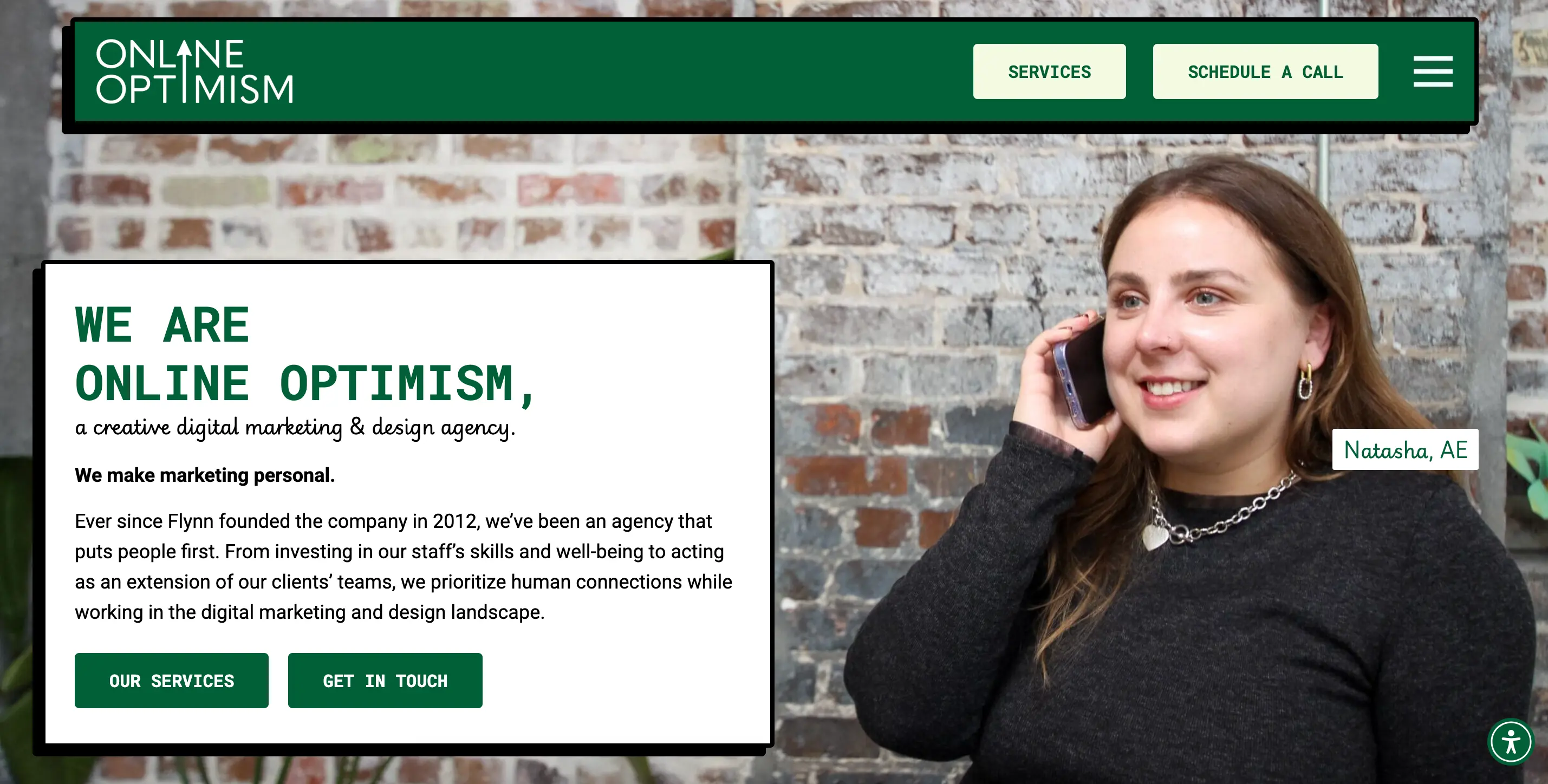This screenshot has width=1548, height=784.
Task: Click the paragraph about Flynn founding company
Action: 403,566
